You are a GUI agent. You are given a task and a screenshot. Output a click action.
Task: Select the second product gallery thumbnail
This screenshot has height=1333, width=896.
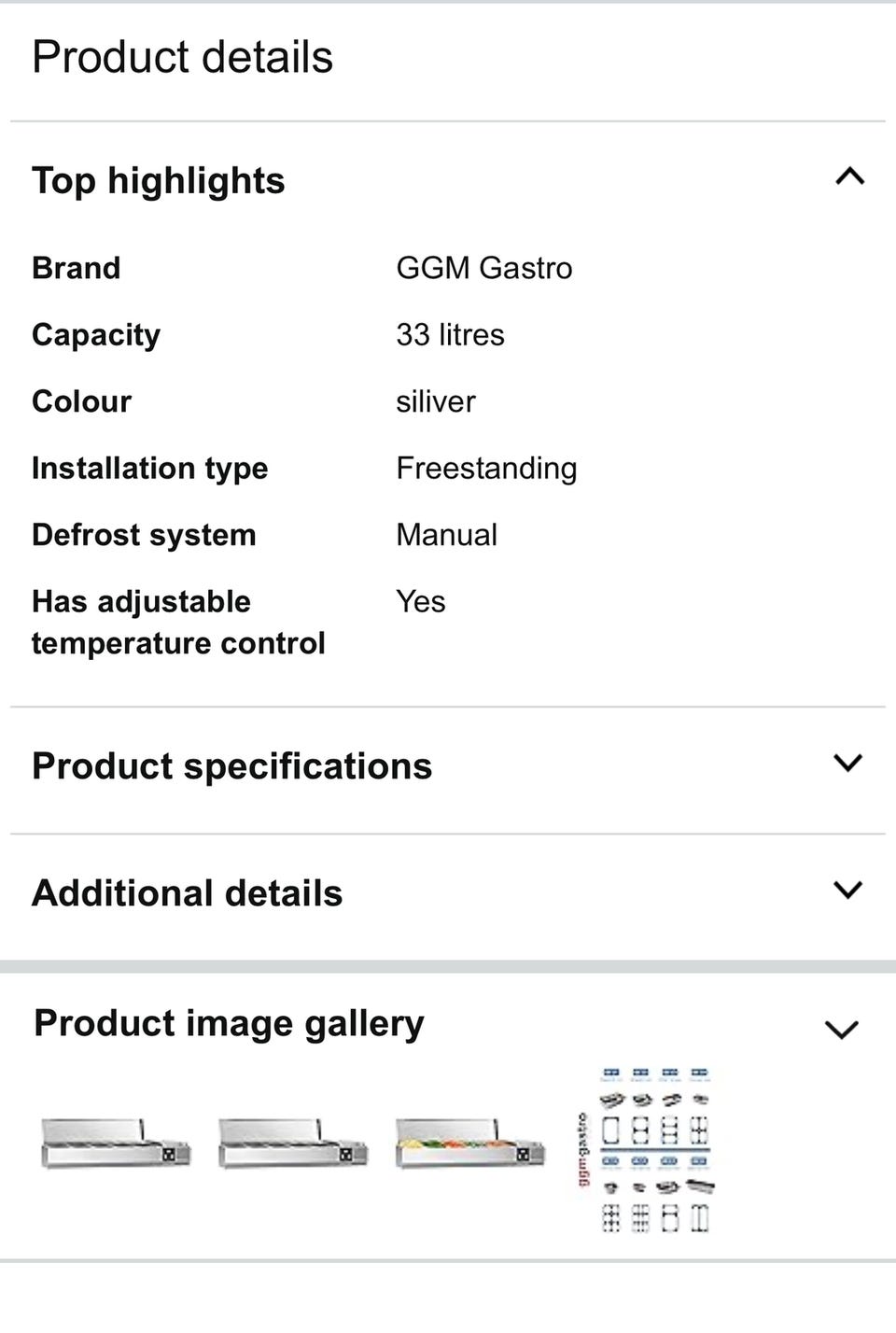(x=293, y=1144)
